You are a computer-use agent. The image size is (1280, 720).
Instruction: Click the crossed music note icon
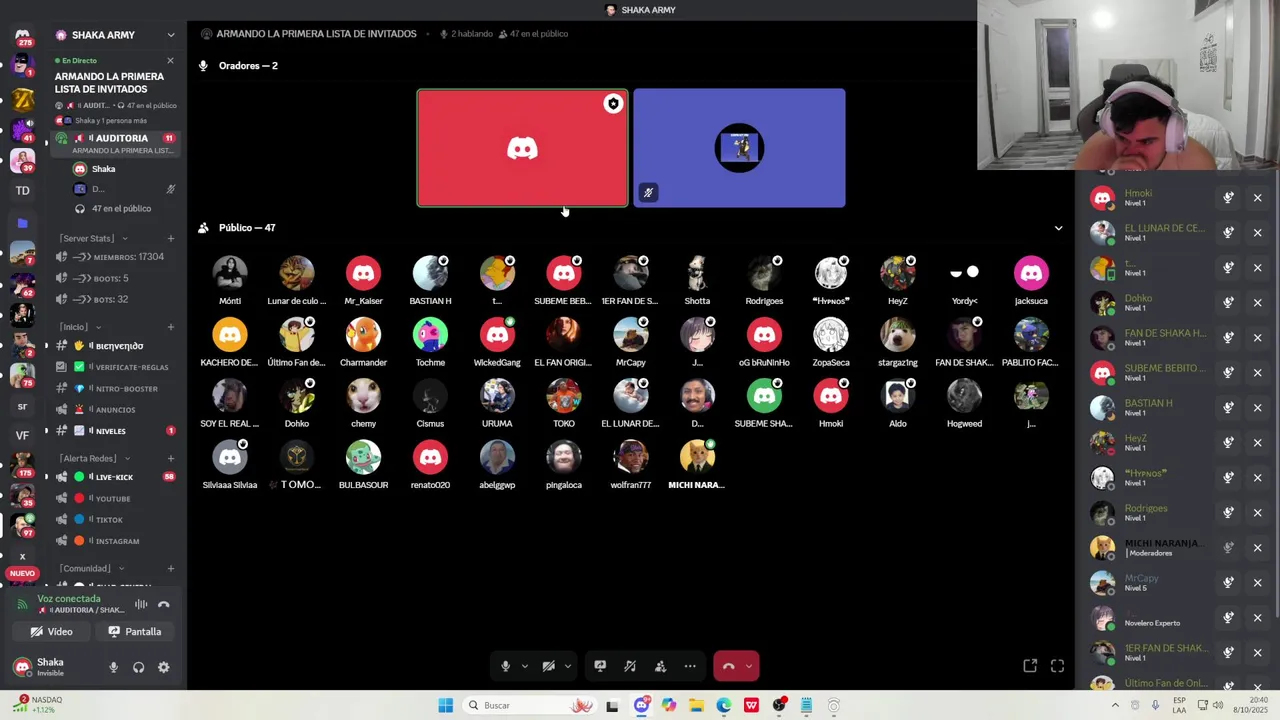(630, 666)
